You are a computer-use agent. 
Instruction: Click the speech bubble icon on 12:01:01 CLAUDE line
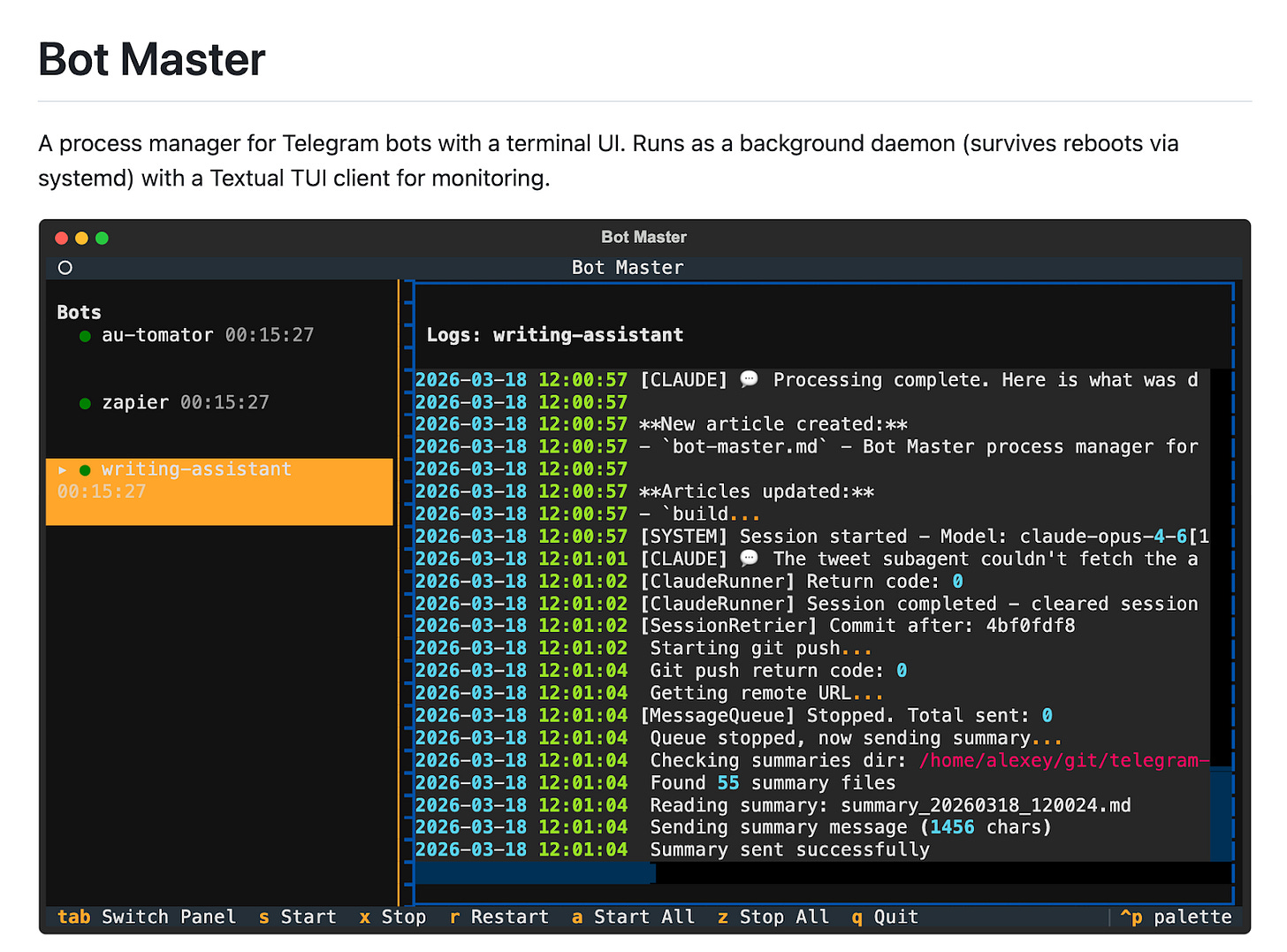(749, 559)
